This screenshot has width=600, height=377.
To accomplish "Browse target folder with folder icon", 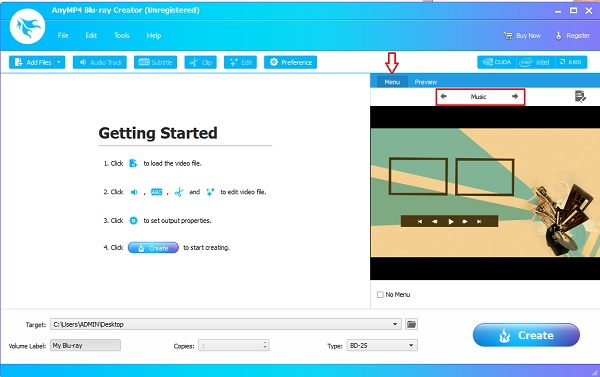I will click(411, 324).
